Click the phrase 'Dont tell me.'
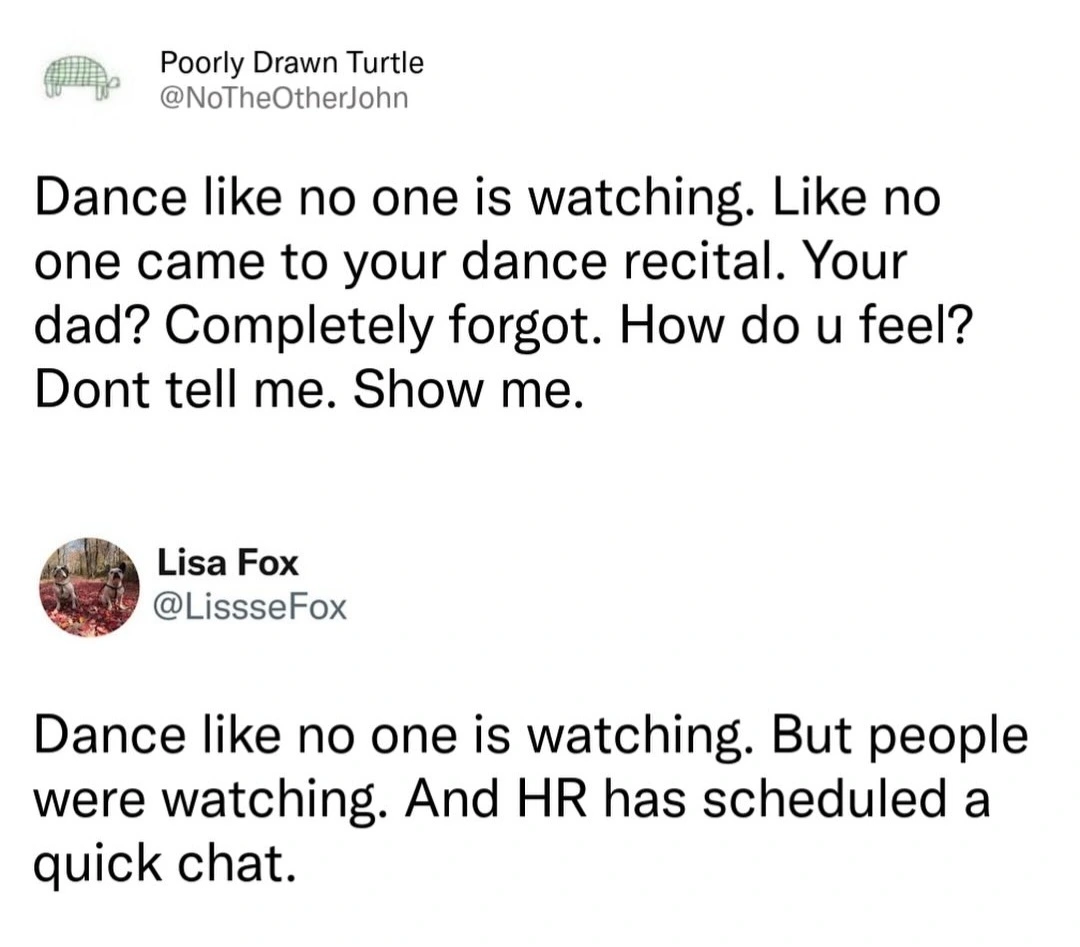The height and width of the screenshot is (947, 1080). [186, 389]
